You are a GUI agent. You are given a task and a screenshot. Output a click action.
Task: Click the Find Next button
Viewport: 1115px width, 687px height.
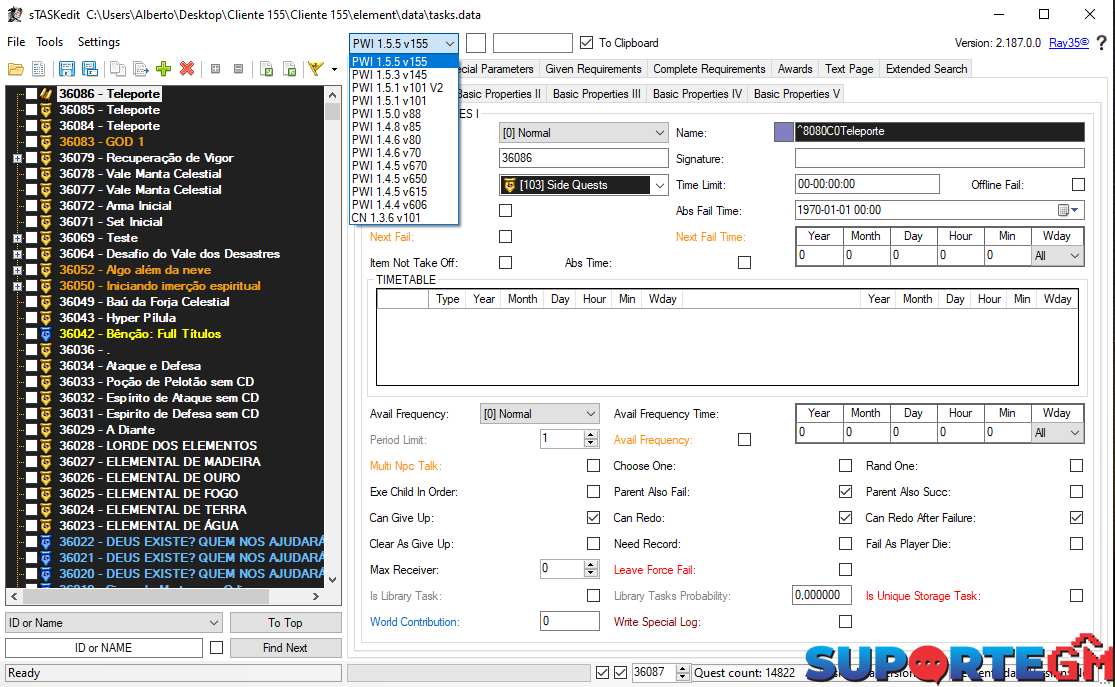[285, 648]
